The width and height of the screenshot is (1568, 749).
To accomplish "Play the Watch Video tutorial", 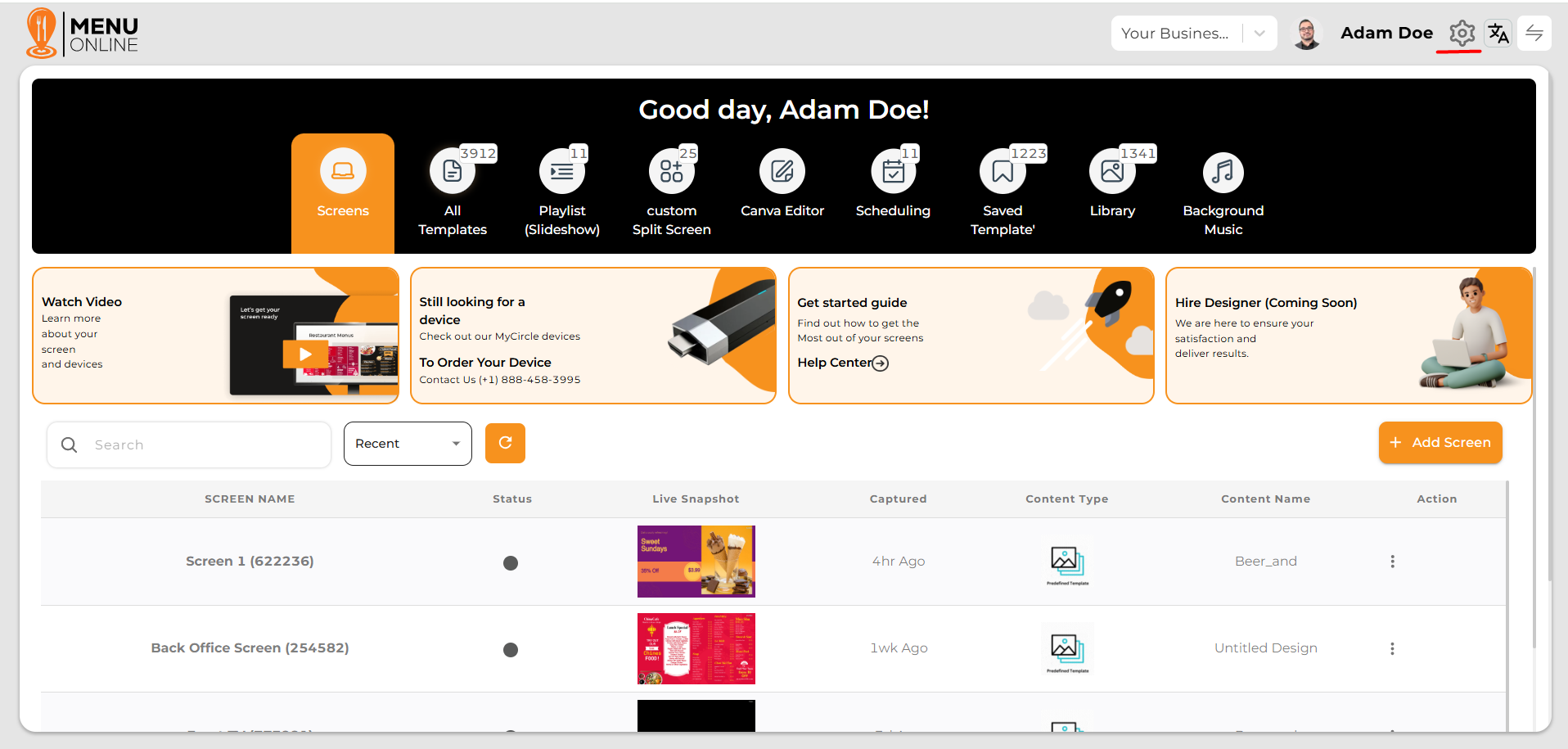I will point(305,354).
